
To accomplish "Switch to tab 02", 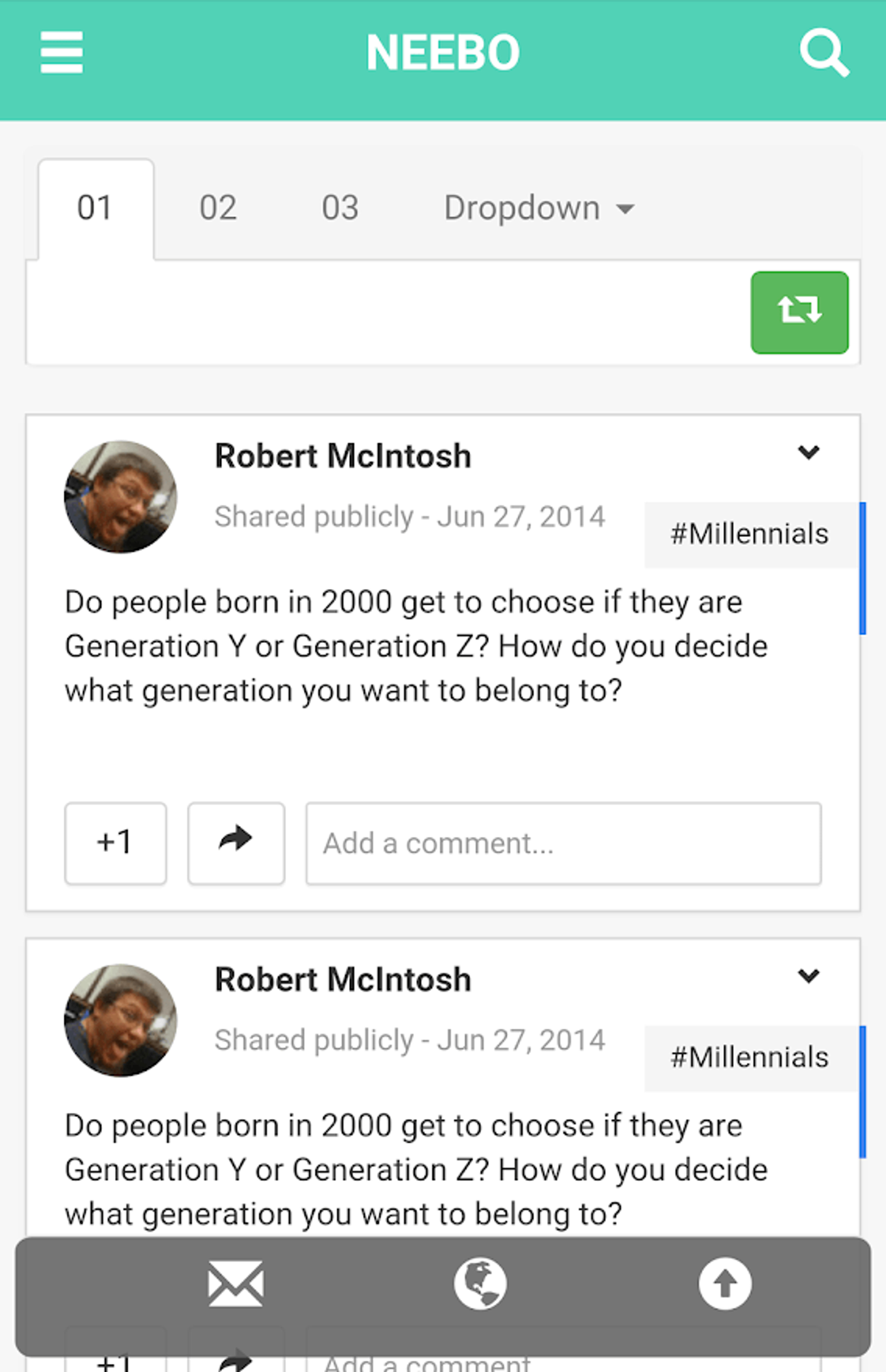I will click(218, 208).
